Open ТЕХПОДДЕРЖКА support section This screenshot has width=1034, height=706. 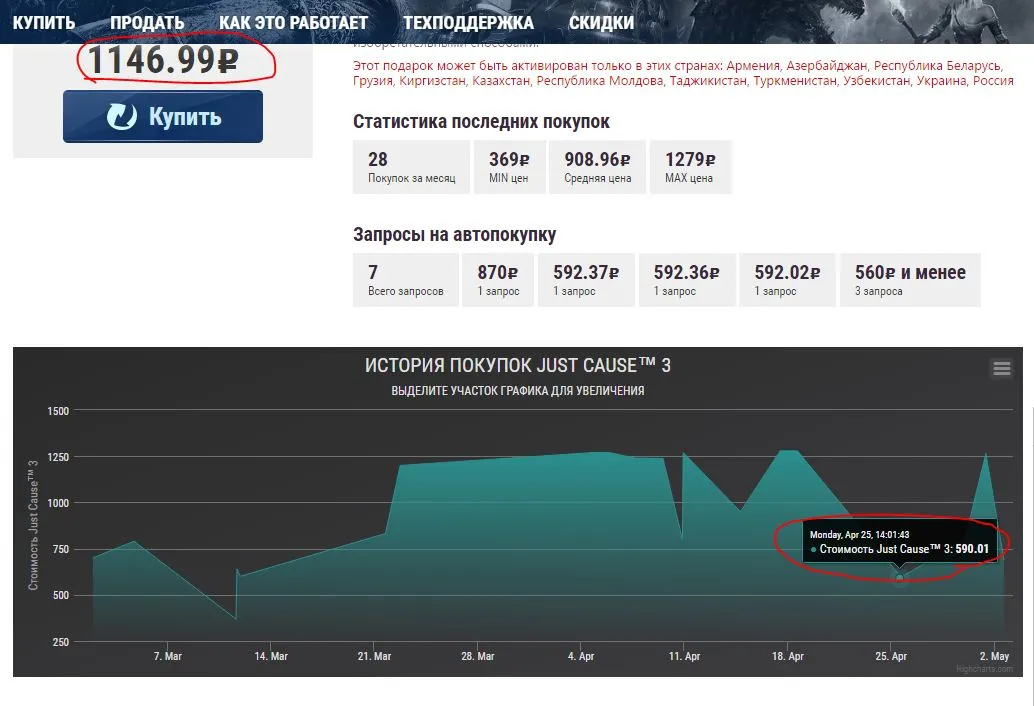coord(468,22)
